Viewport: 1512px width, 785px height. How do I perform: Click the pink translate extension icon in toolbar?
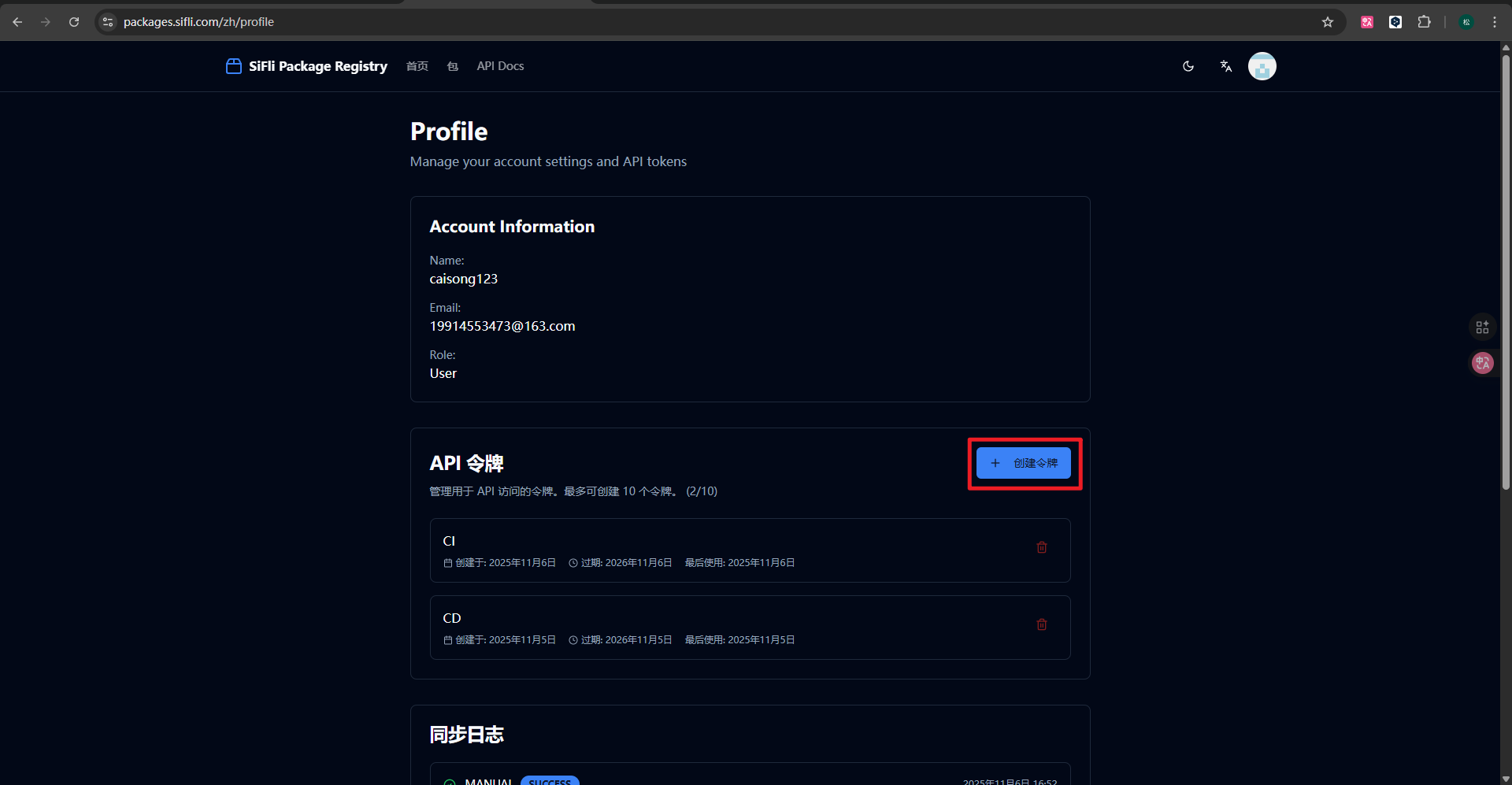(1367, 22)
